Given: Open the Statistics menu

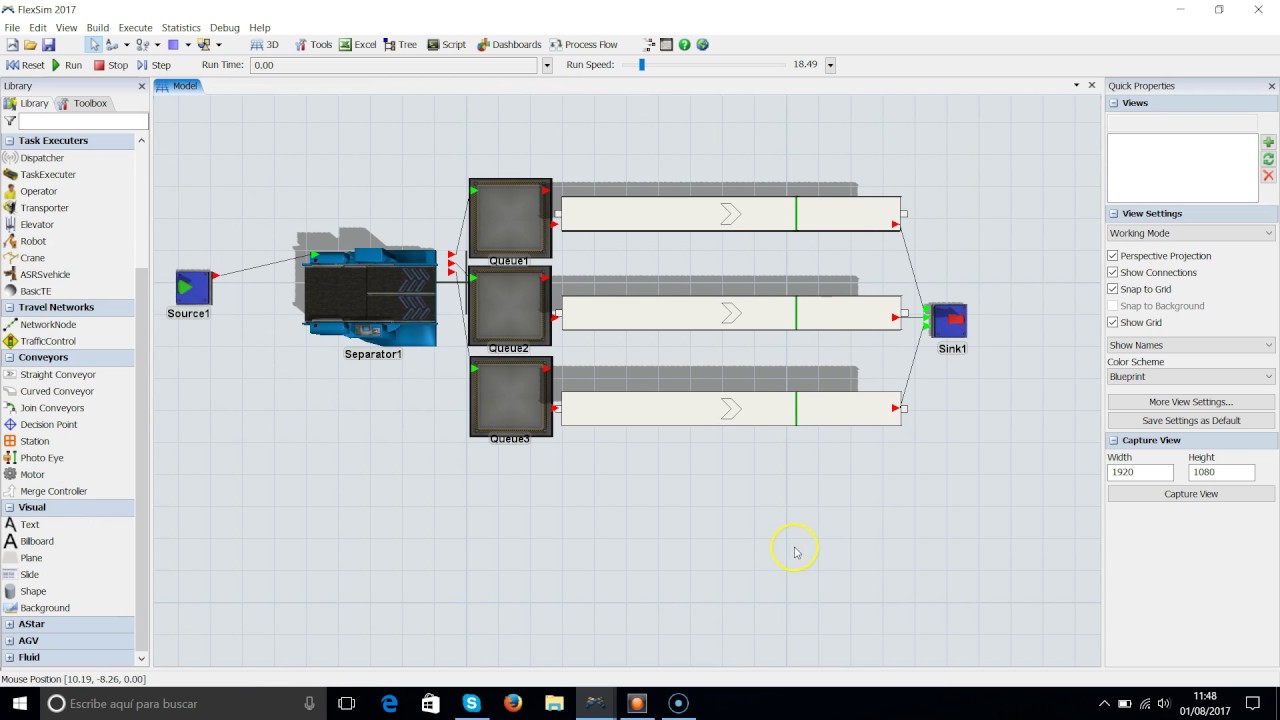Looking at the screenshot, I should coord(181,28).
